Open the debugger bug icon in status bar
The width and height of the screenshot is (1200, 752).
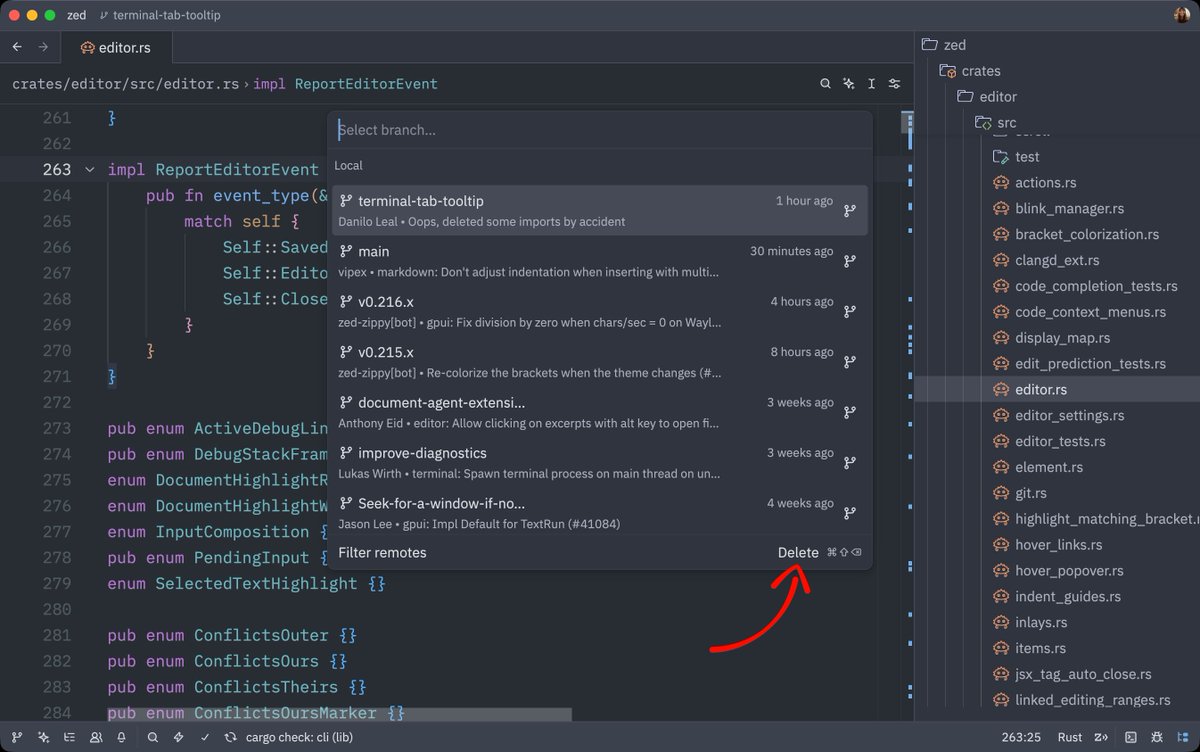click(x=1157, y=737)
